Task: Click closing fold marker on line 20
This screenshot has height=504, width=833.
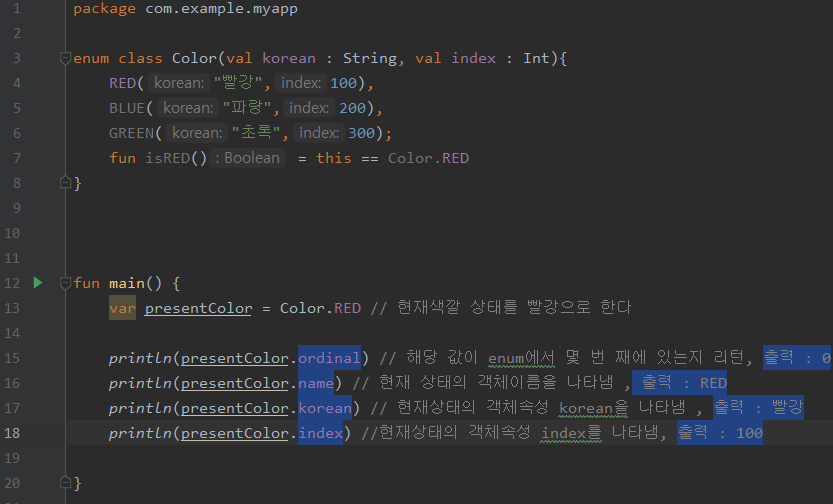Action: [65, 482]
